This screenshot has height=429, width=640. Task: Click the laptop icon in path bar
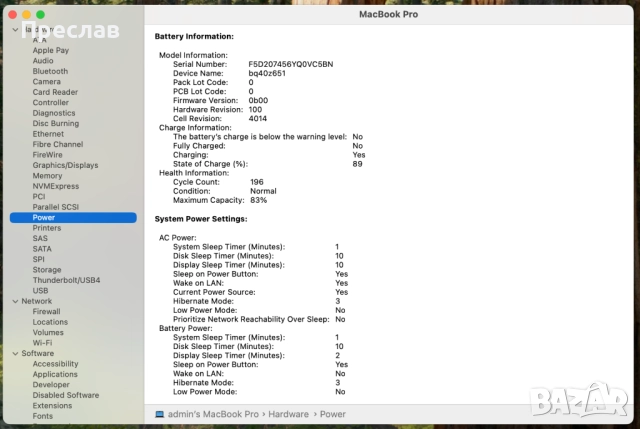(x=160, y=414)
